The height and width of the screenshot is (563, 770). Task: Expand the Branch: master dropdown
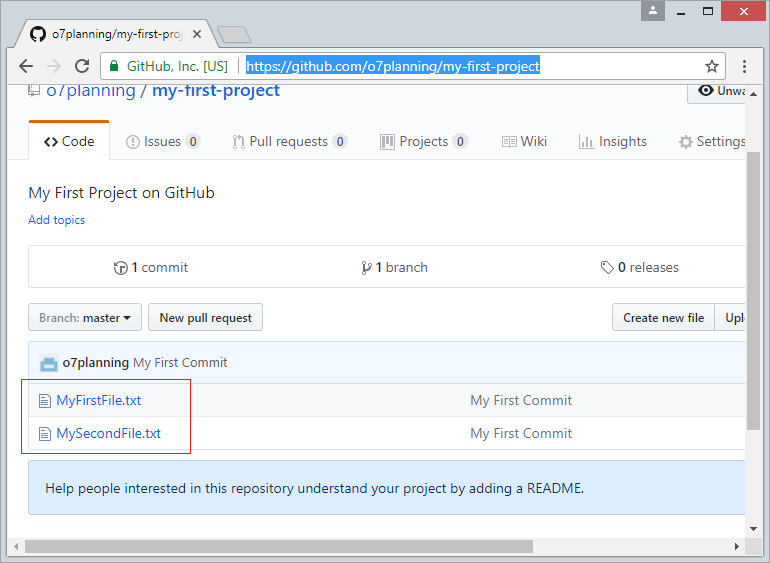(85, 317)
